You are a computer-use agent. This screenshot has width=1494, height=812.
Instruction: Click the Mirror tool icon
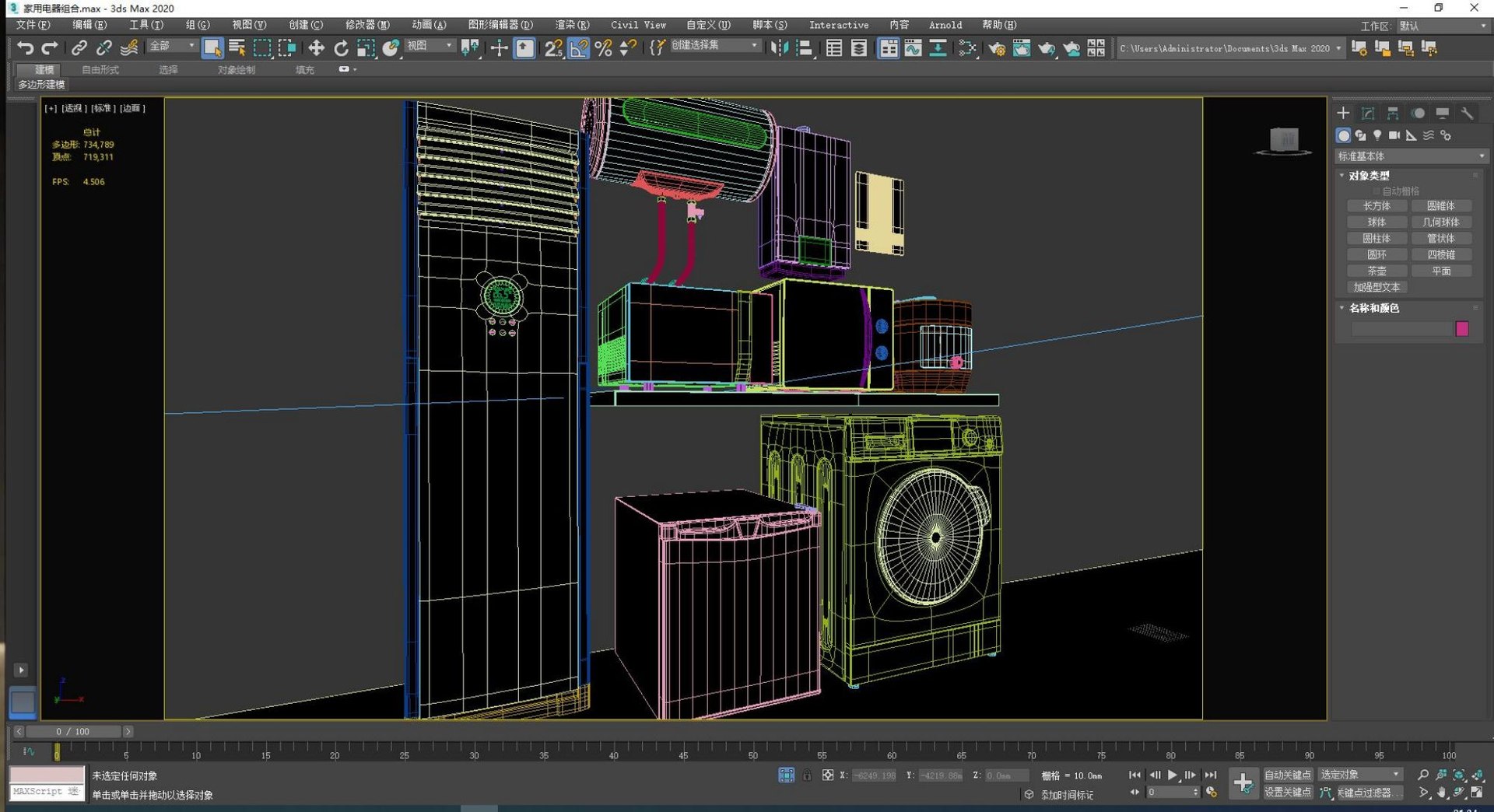point(779,48)
